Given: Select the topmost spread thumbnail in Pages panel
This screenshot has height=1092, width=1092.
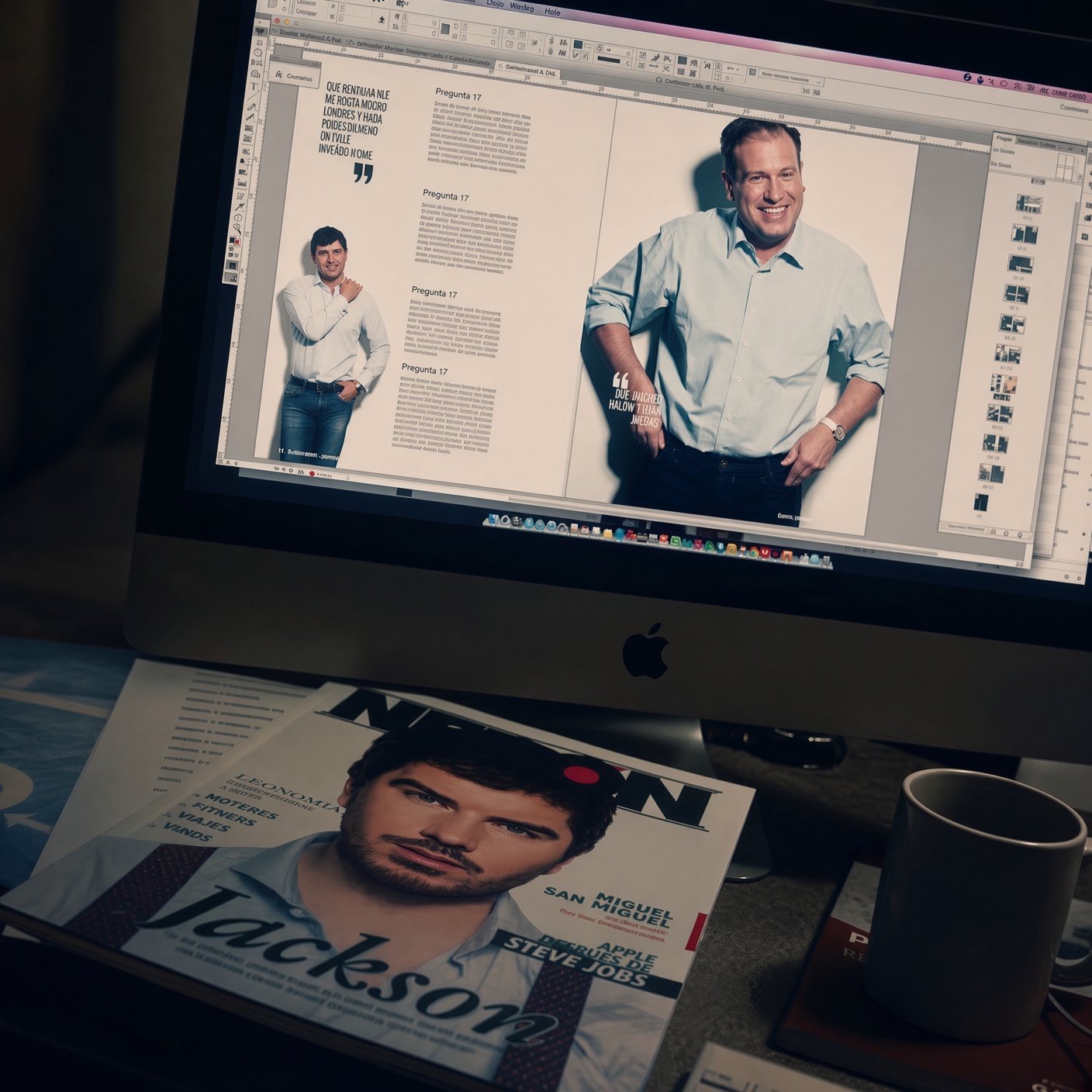Looking at the screenshot, I should [x=1029, y=203].
